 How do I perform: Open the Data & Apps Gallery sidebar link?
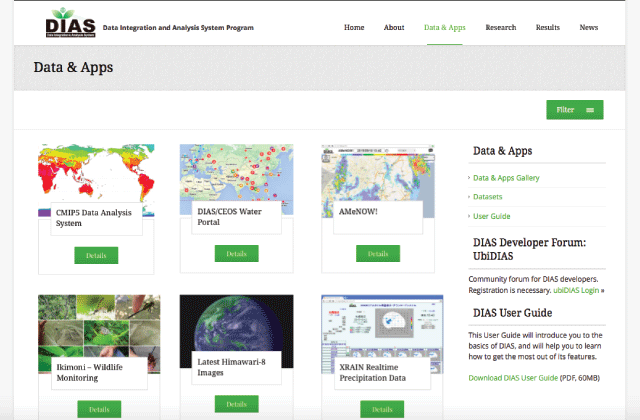pos(506,178)
